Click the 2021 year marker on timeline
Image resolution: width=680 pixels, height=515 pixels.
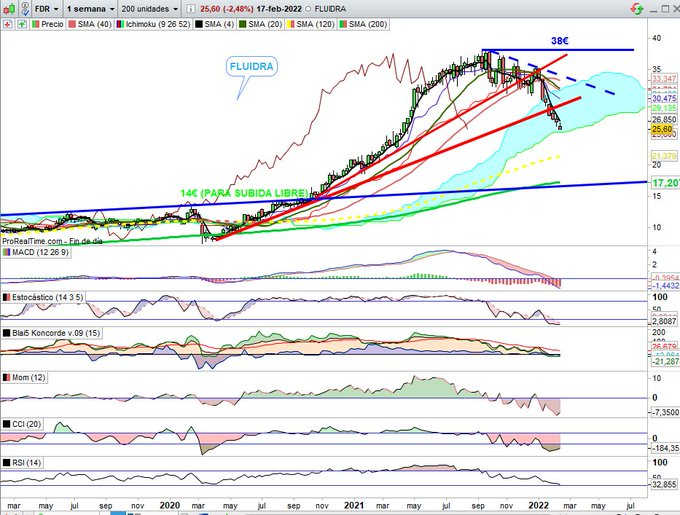[x=354, y=505]
